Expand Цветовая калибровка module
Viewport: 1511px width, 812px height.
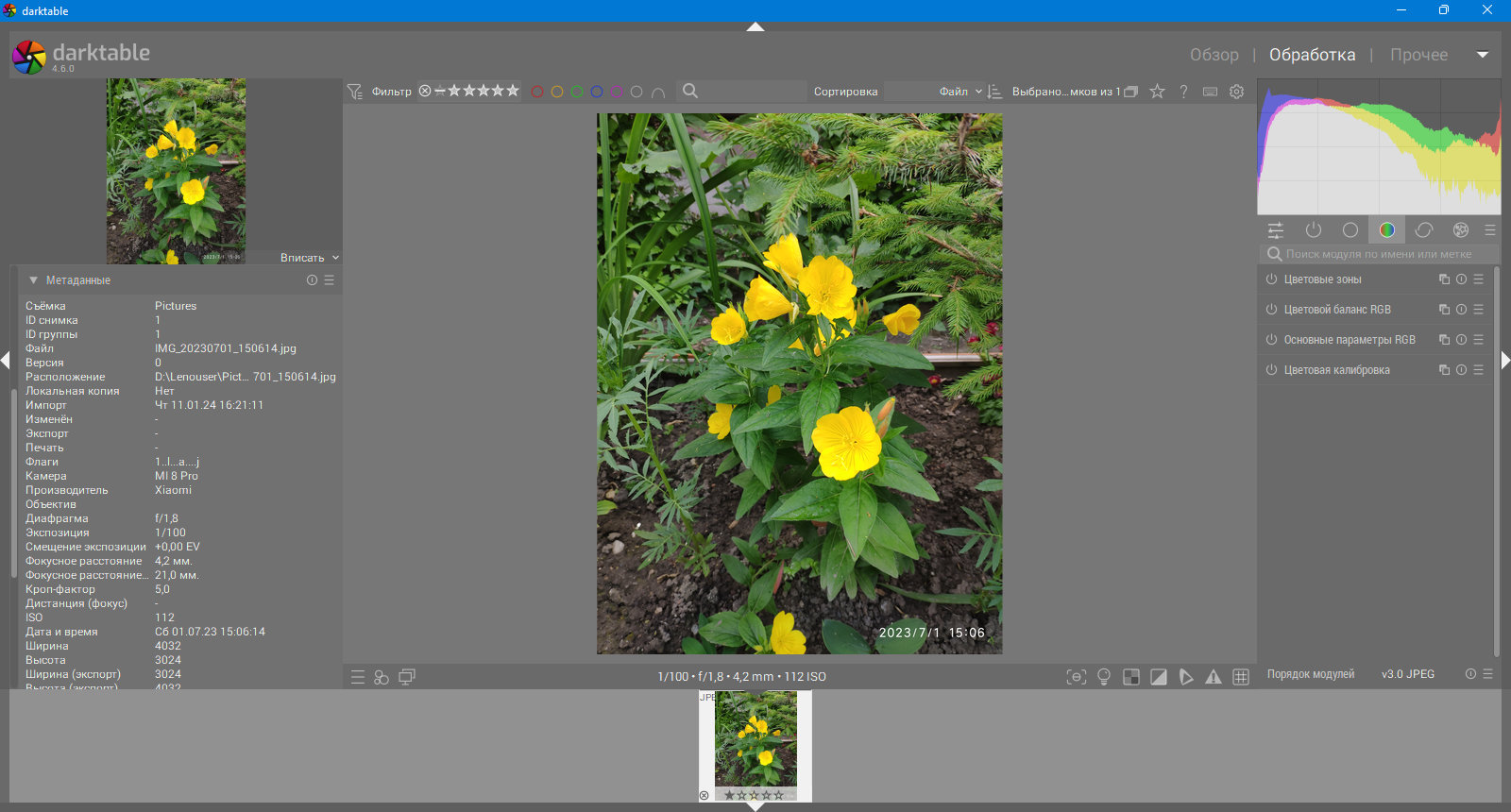(x=1336, y=370)
